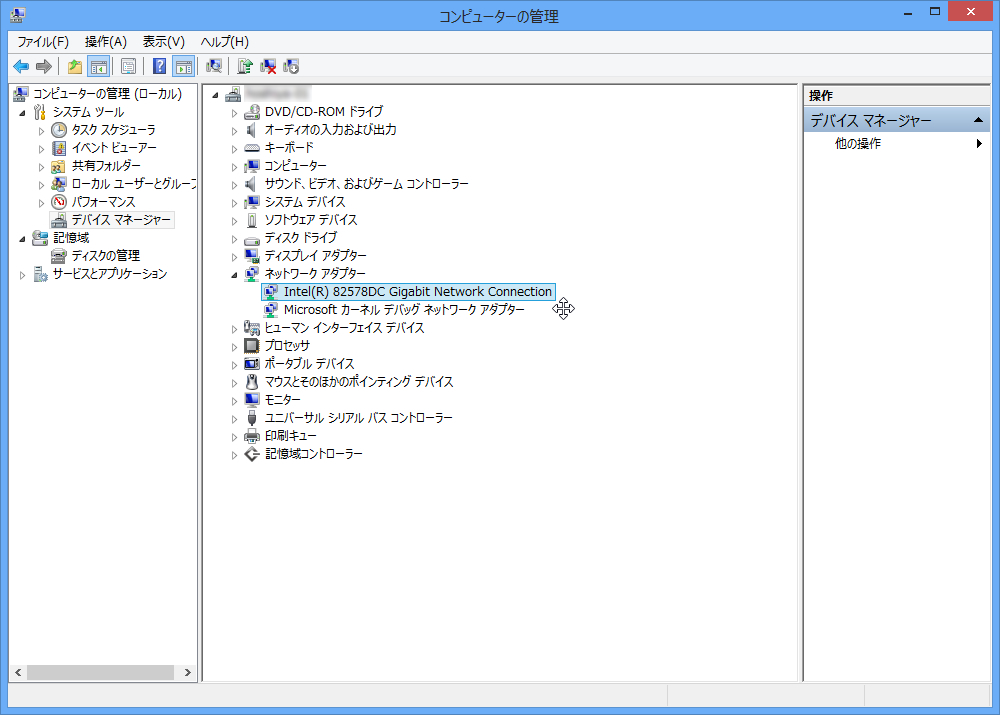The image size is (1000, 715).
Task: Click the blue Back arrow in toolbar
Action: pyautogui.click(x=21, y=66)
